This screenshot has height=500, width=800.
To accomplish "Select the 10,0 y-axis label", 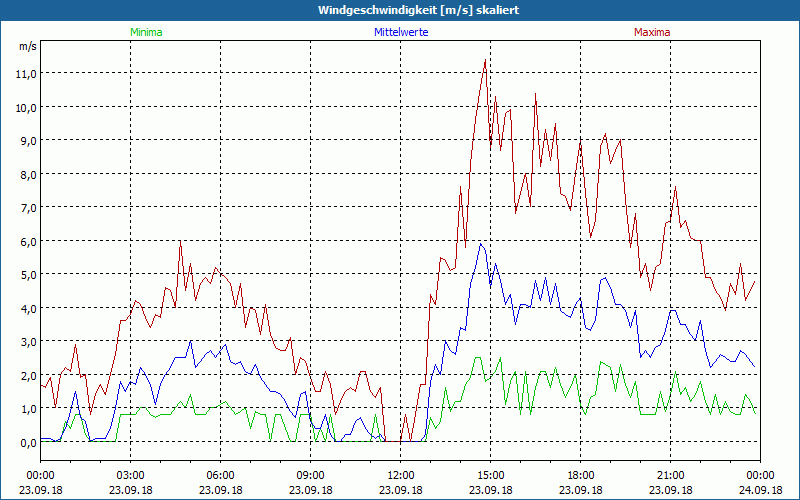I will pyautogui.click(x=25, y=107).
